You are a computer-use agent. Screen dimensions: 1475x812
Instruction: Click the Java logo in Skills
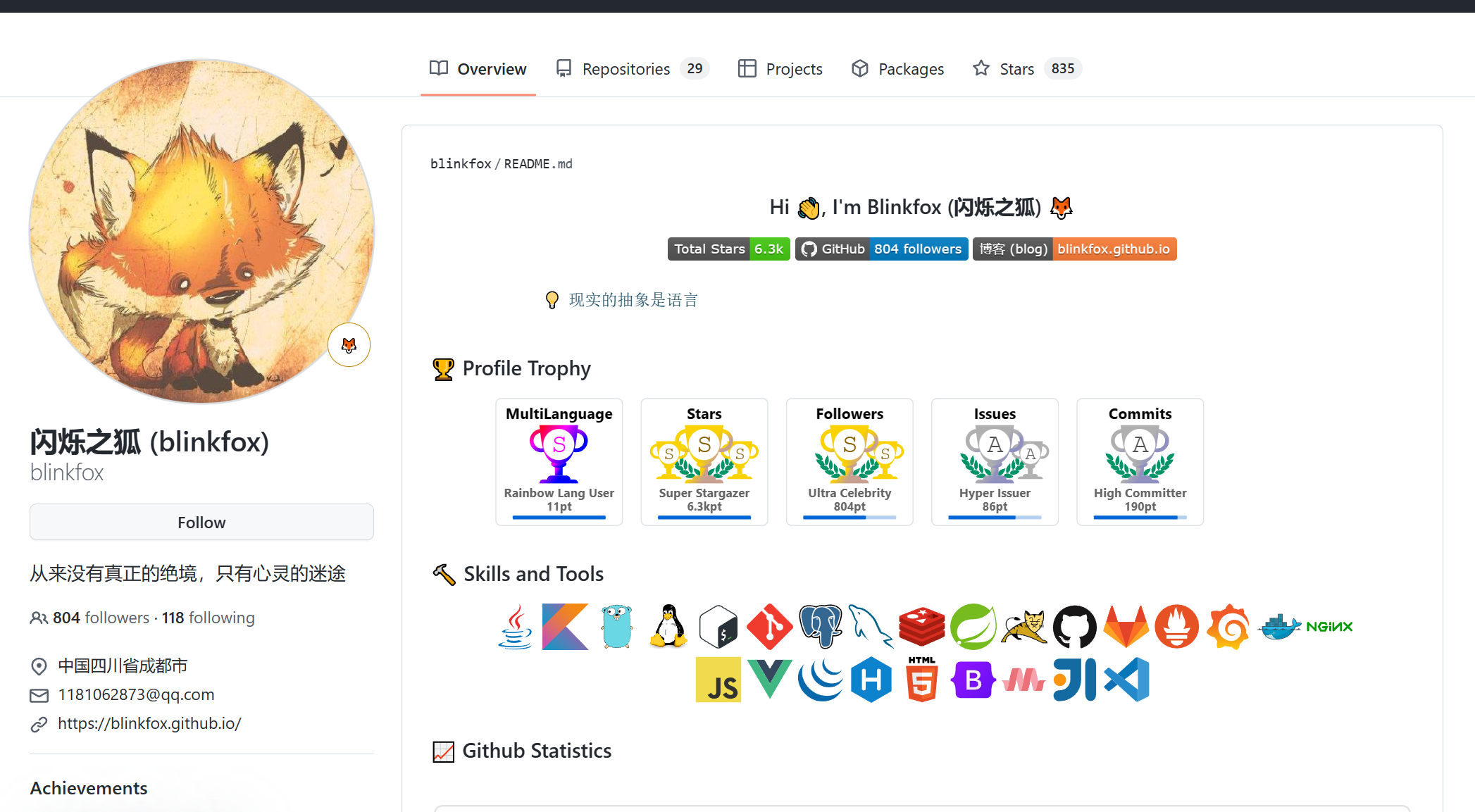[x=515, y=627]
